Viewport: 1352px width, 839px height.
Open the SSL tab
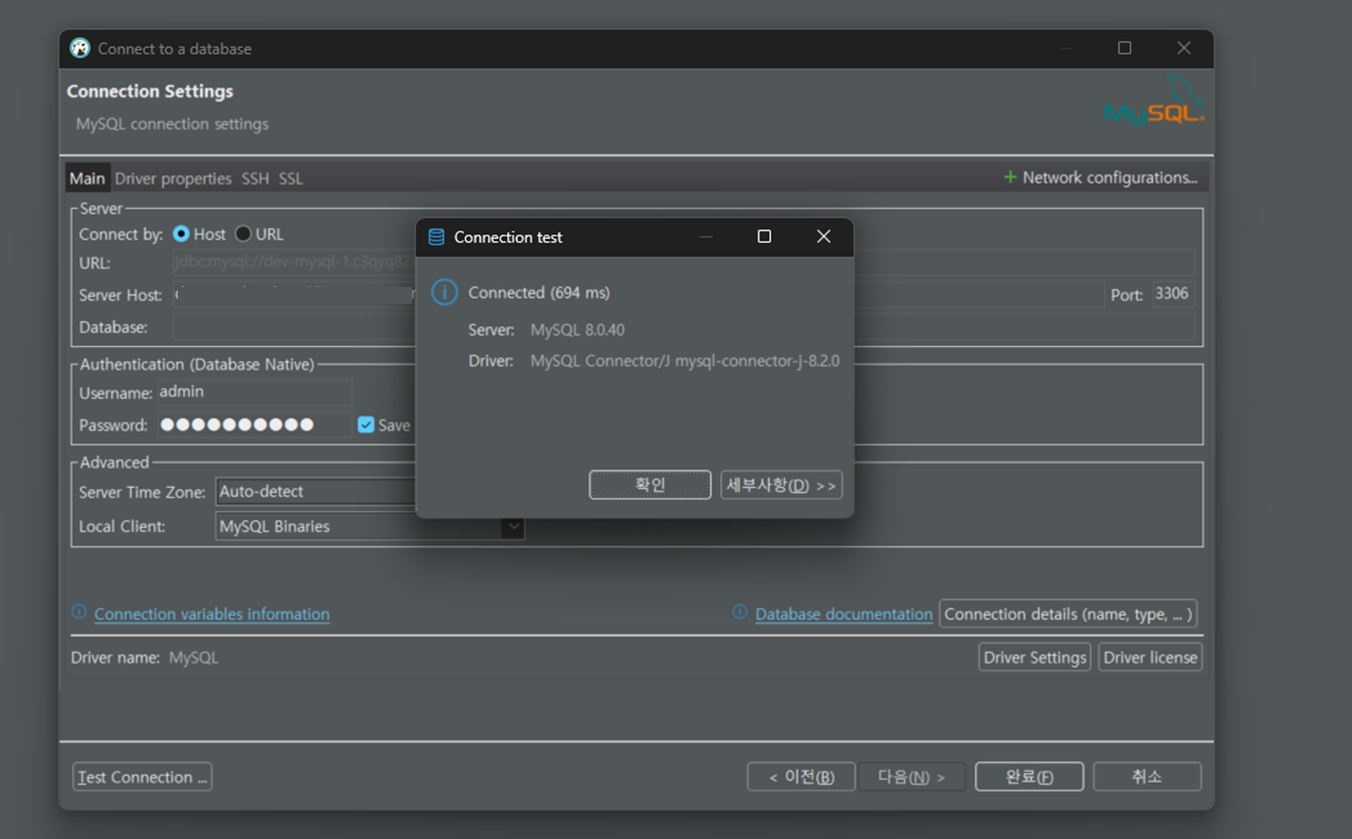291,178
